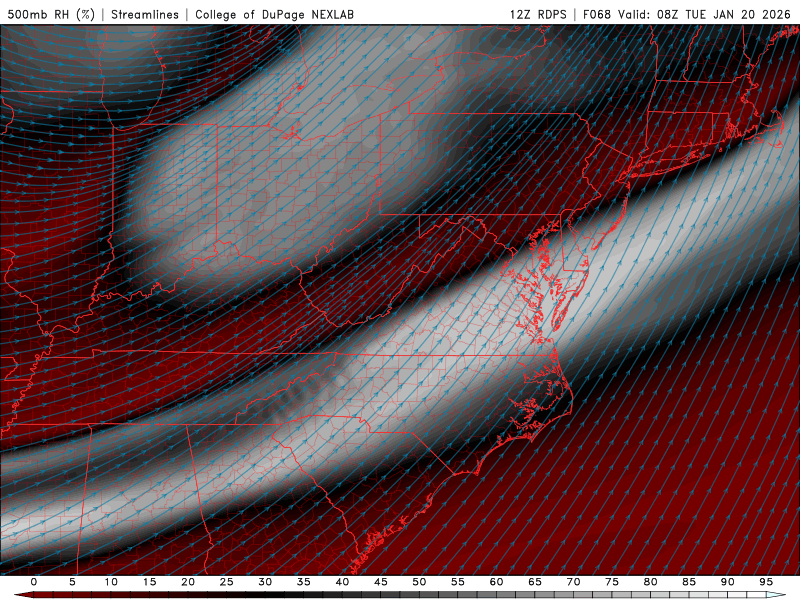Viewport: 800px width, 600px height.
Task: Click the 90 value on the RH scale
Action: tap(727, 582)
